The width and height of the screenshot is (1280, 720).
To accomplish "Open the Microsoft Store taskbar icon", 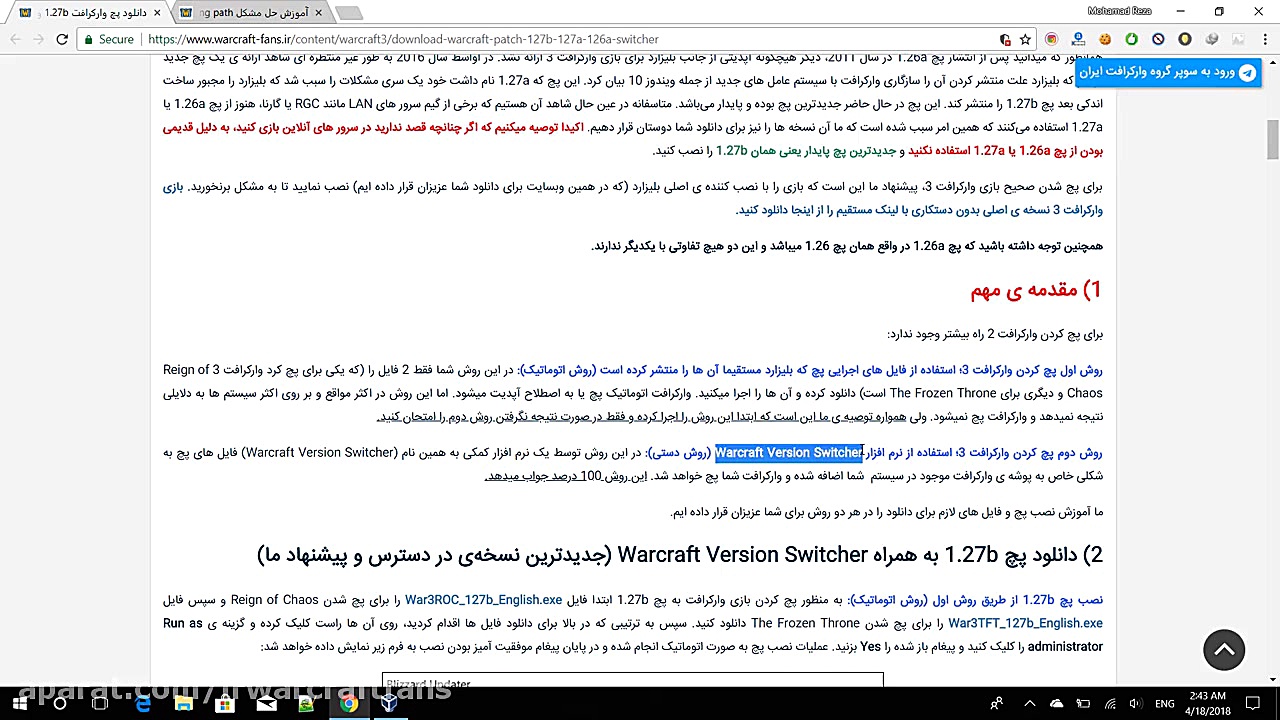I will coord(225,703).
